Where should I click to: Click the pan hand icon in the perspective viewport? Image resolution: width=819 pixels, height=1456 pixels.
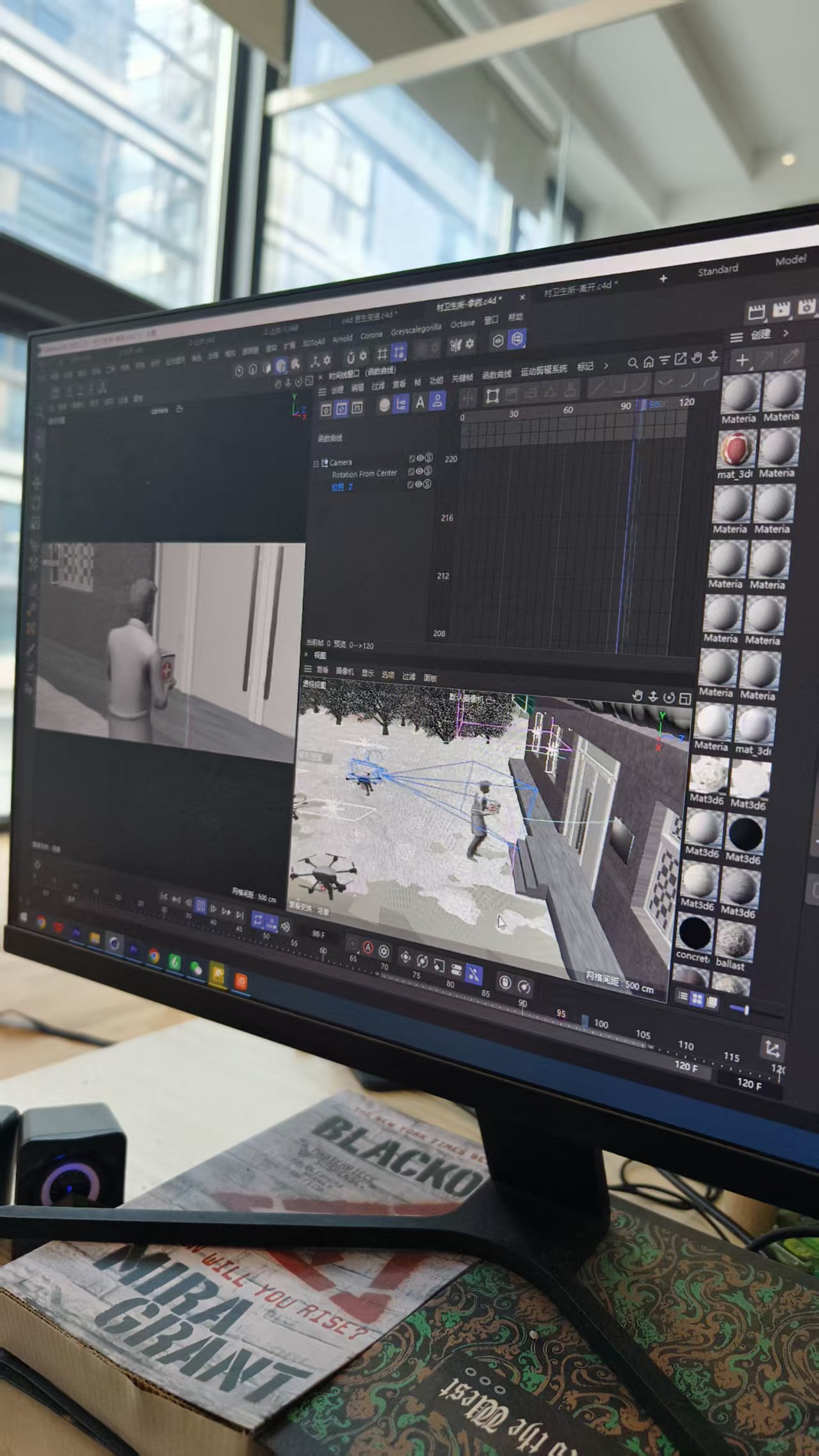coord(637,696)
